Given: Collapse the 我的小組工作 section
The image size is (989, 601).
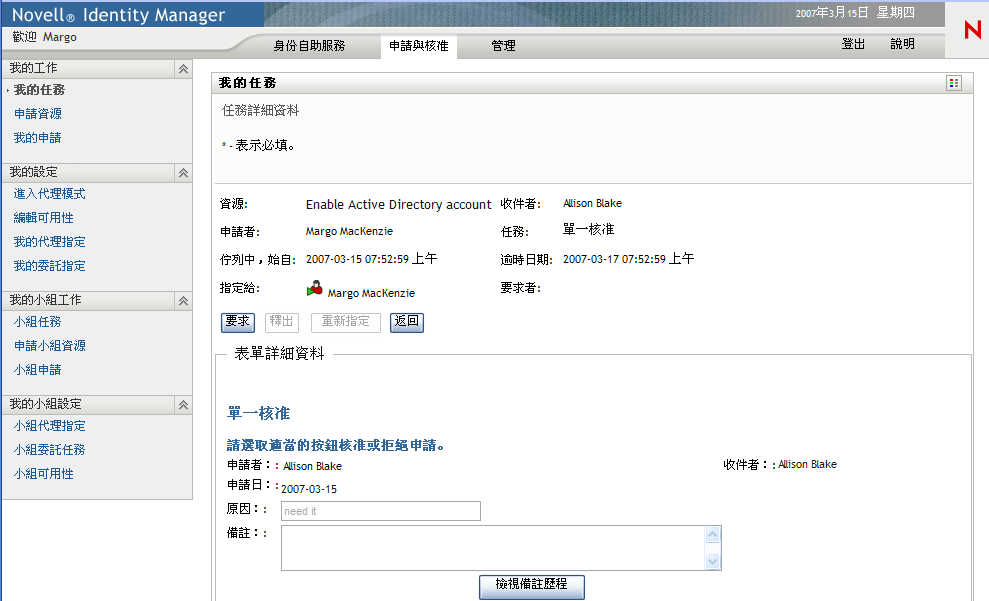Looking at the screenshot, I should click(183, 301).
